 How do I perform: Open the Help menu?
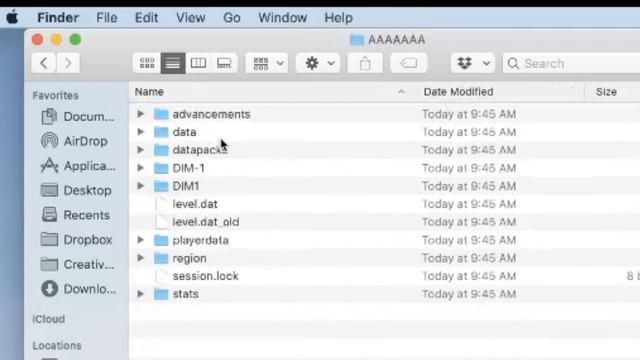click(x=338, y=18)
